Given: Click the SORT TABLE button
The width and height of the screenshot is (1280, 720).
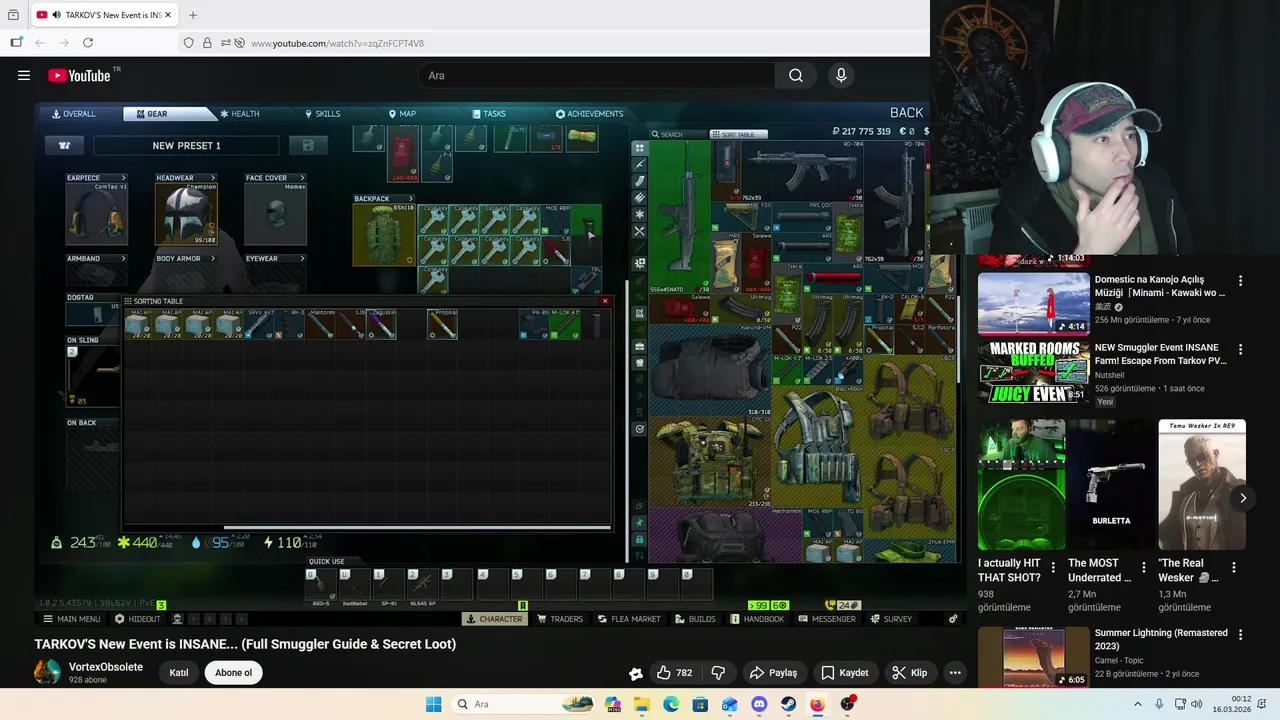Looking at the screenshot, I should (738, 134).
